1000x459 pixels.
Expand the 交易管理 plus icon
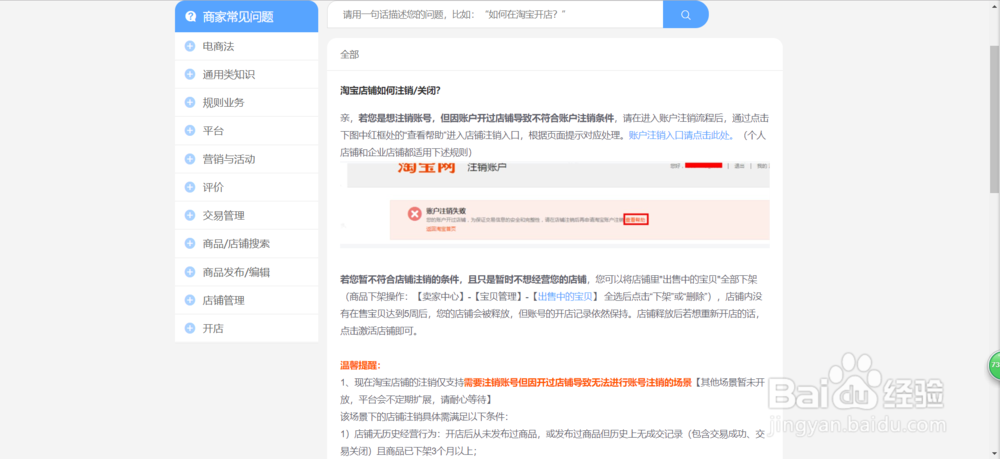click(x=189, y=215)
